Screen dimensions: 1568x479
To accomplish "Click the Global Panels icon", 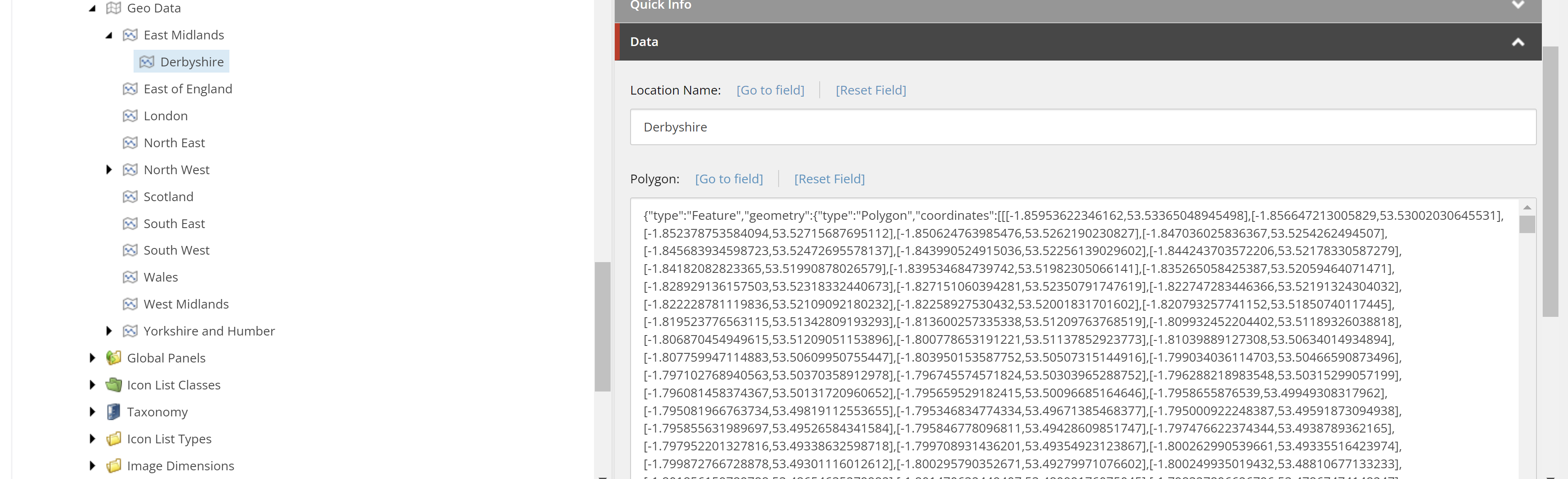I will pyautogui.click(x=113, y=358).
